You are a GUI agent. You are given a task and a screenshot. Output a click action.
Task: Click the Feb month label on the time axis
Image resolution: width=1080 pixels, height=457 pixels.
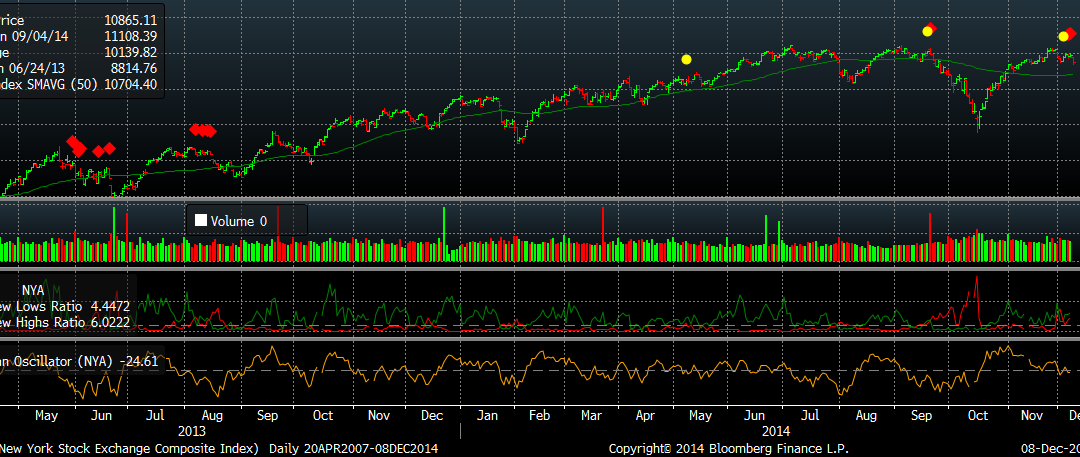click(x=539, y=416)
